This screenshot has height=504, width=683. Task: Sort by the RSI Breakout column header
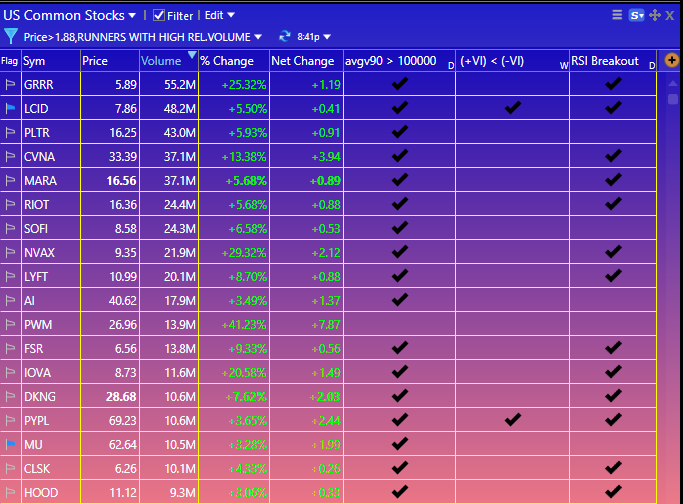[x=613, y=61]
